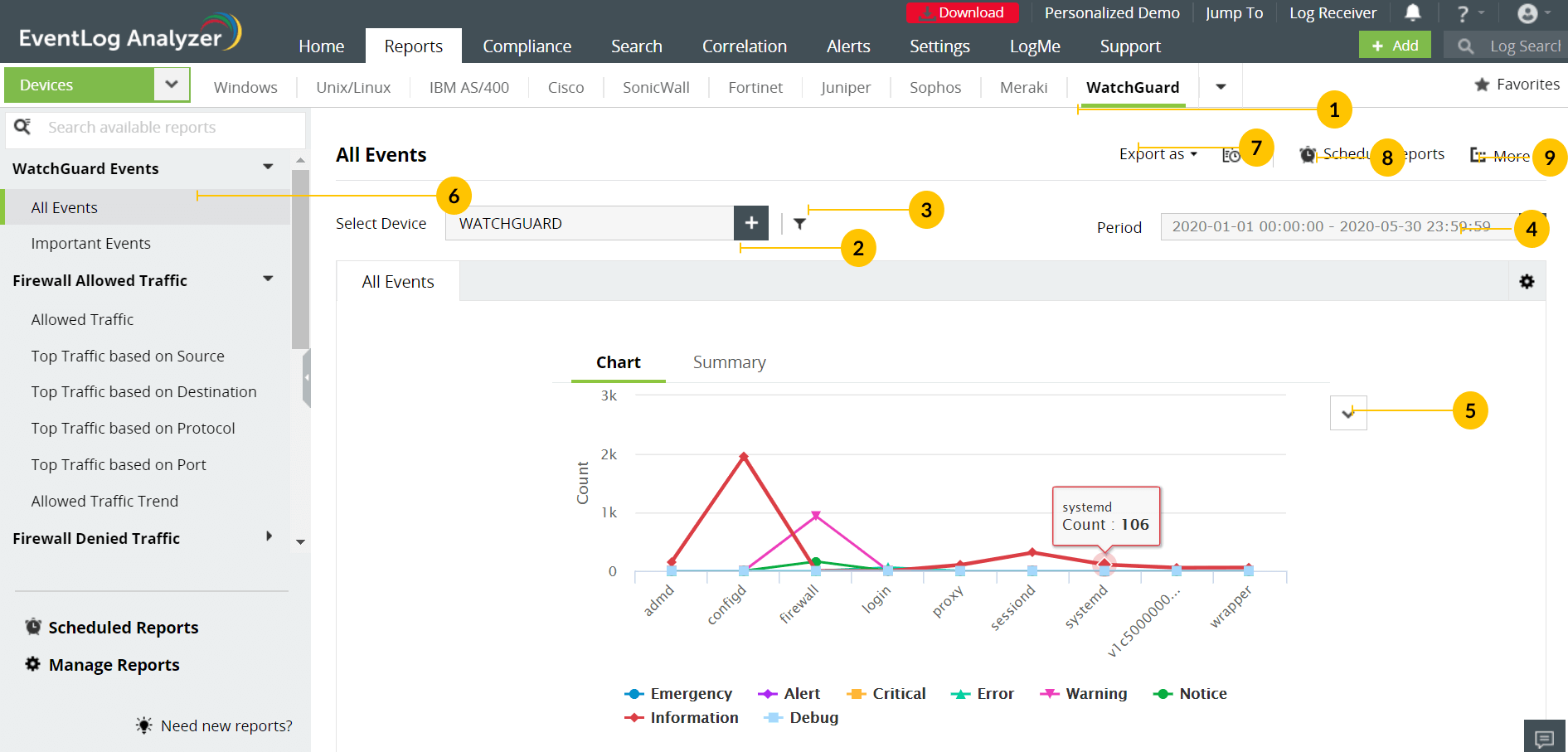Click the EventLog Analyzer logo
The image size is (1568, 752).
(130, 33)
